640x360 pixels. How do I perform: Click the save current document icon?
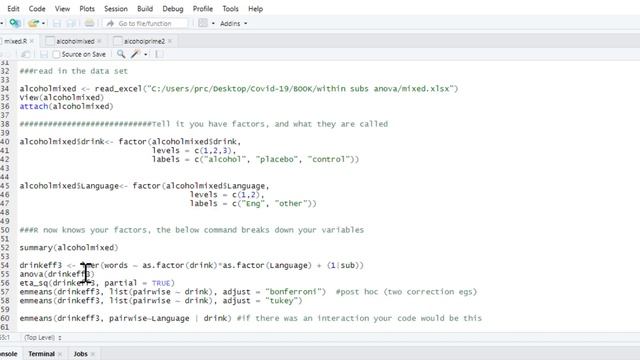(x=57, y=23)
